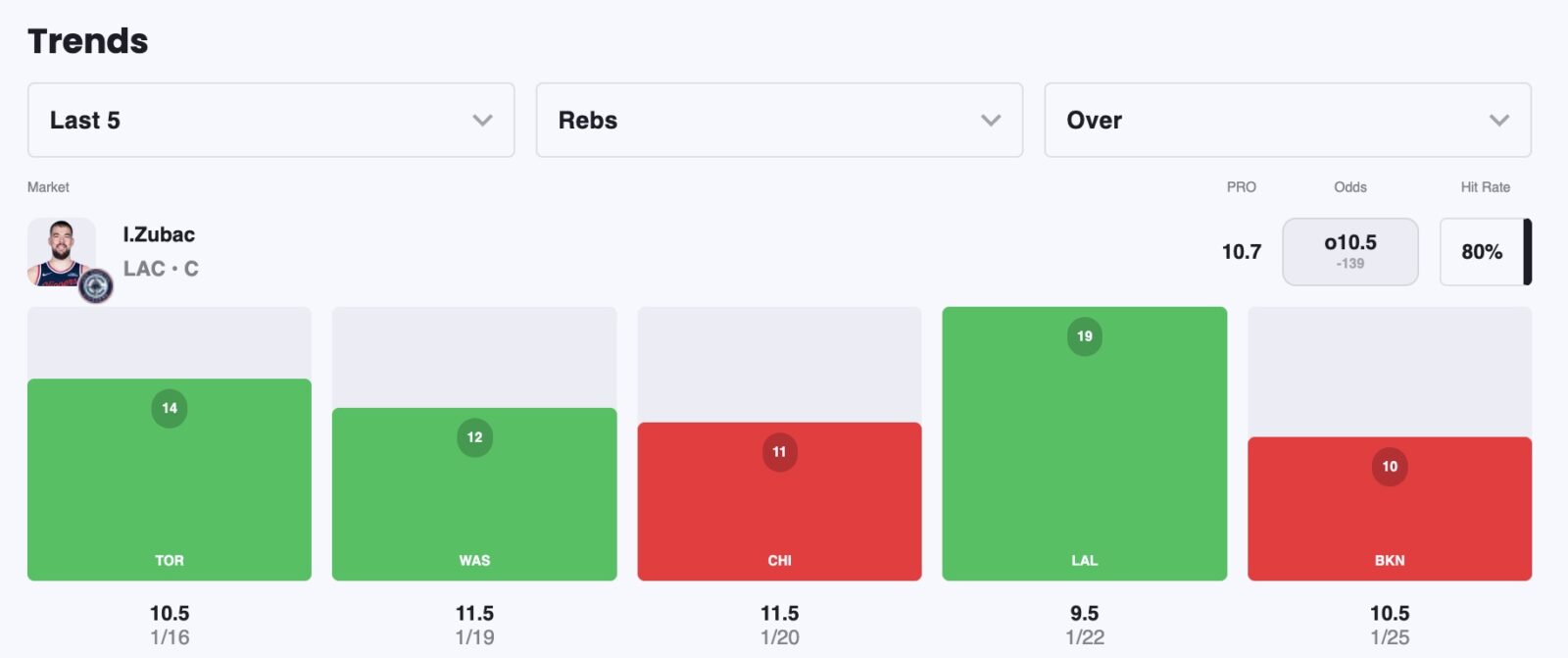Open the Over bet type dropdown
This screenshot has width=1568, height=658.
[1287, 120]
